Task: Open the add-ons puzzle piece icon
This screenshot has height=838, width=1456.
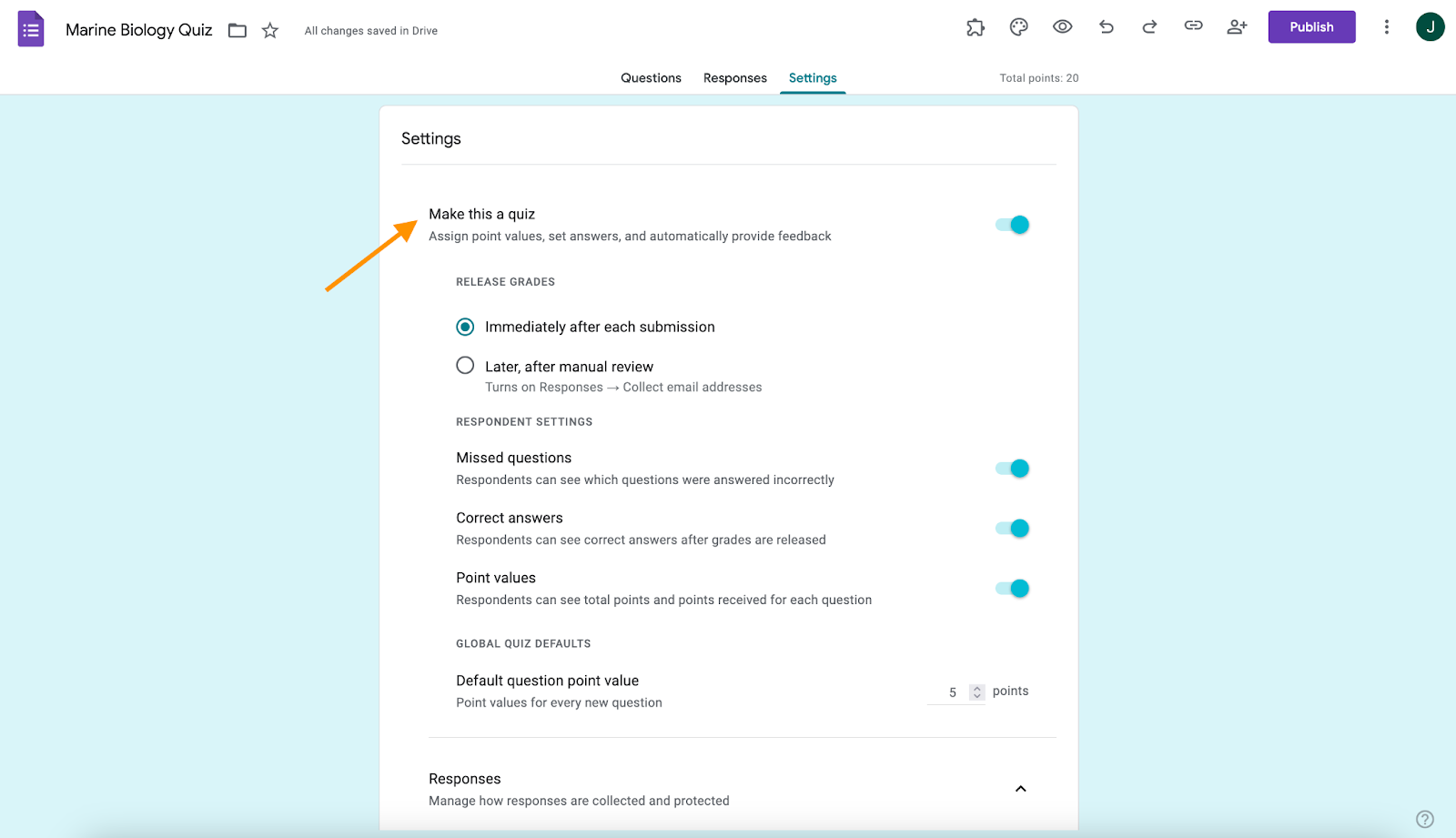Action: [x=975, y=27]
